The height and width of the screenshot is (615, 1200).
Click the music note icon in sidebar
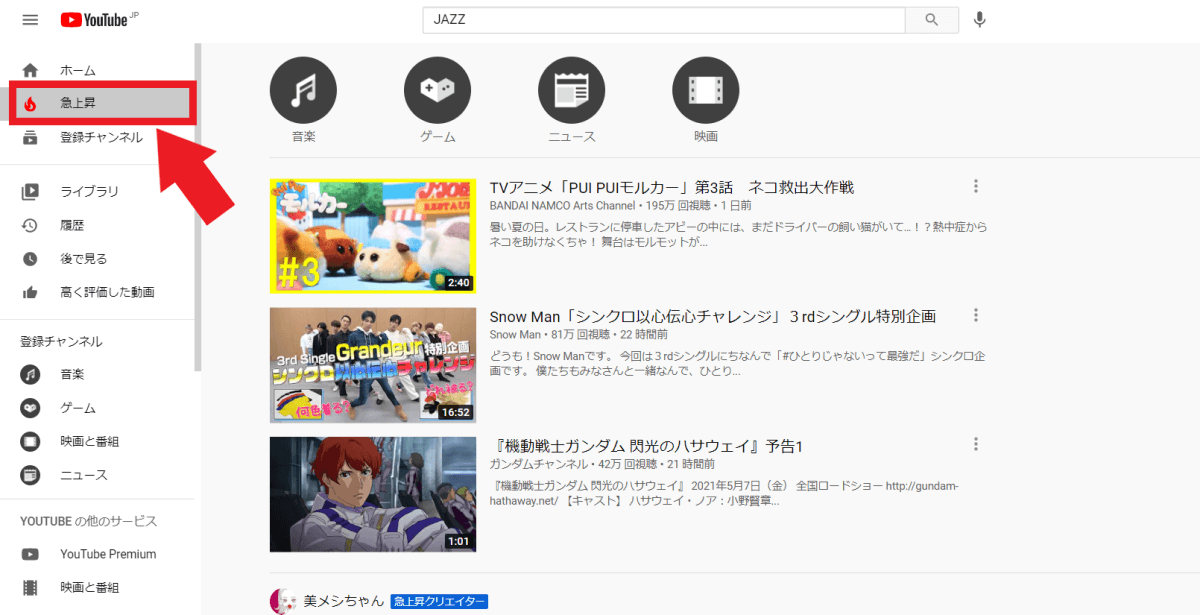(30, 375)
